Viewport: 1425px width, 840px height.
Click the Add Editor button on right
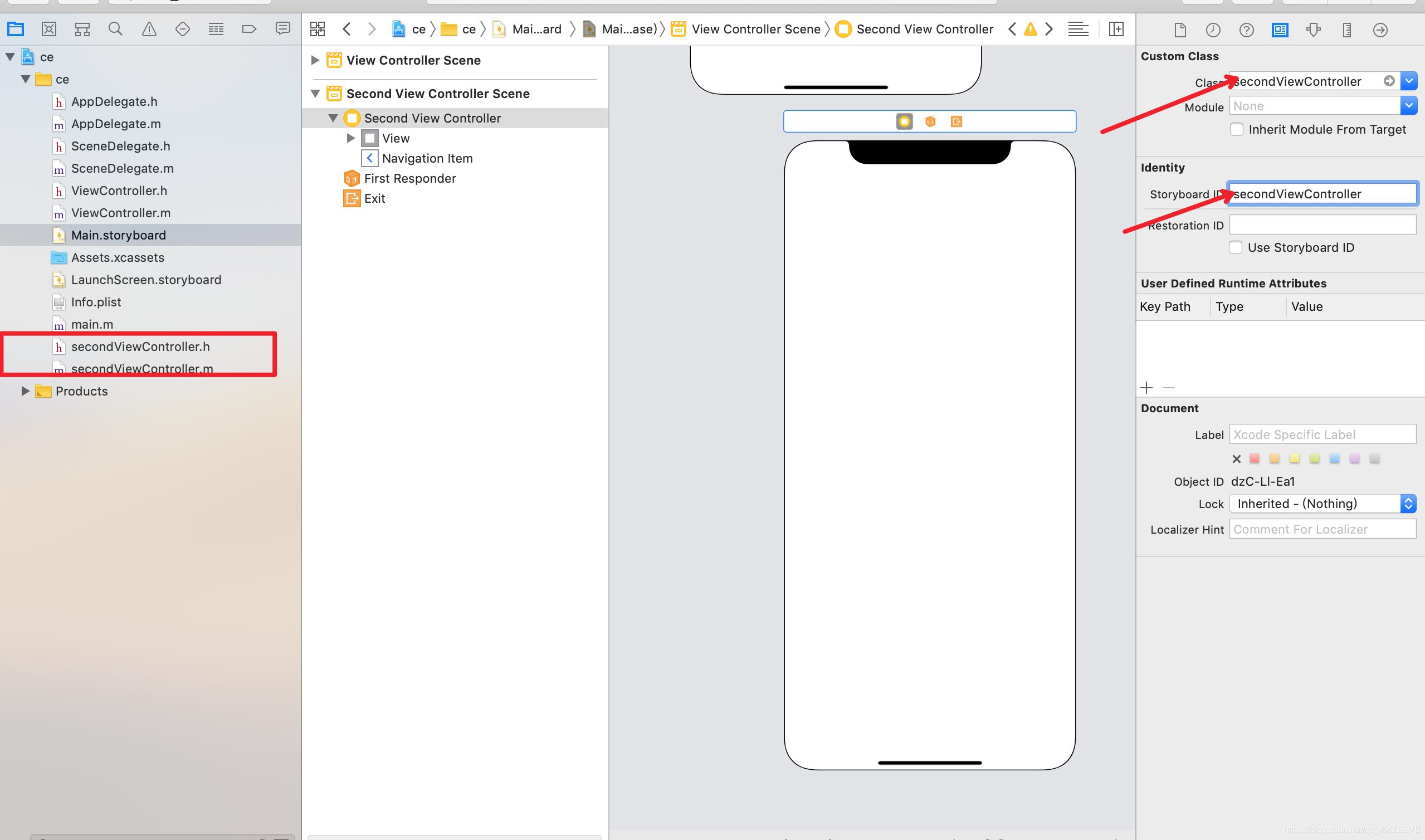point(1116,29)
